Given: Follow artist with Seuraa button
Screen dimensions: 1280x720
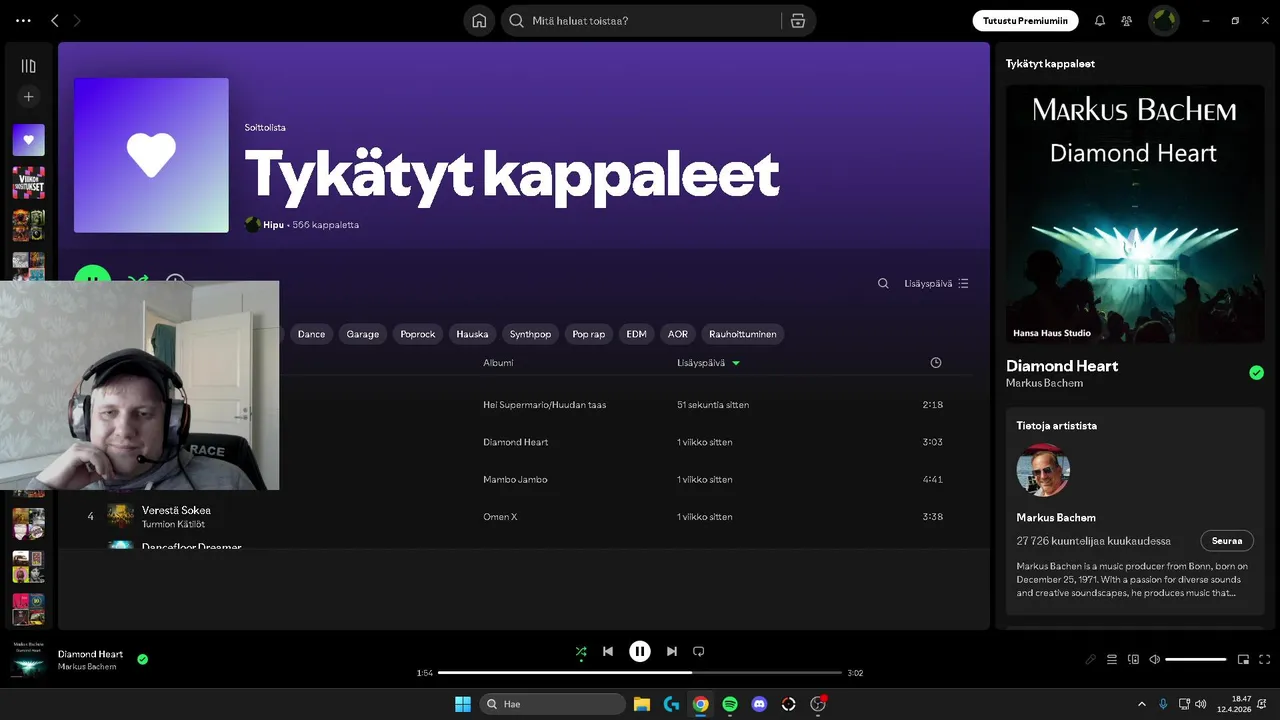Looking at the screenshot, I should [x=1227, y=541].
